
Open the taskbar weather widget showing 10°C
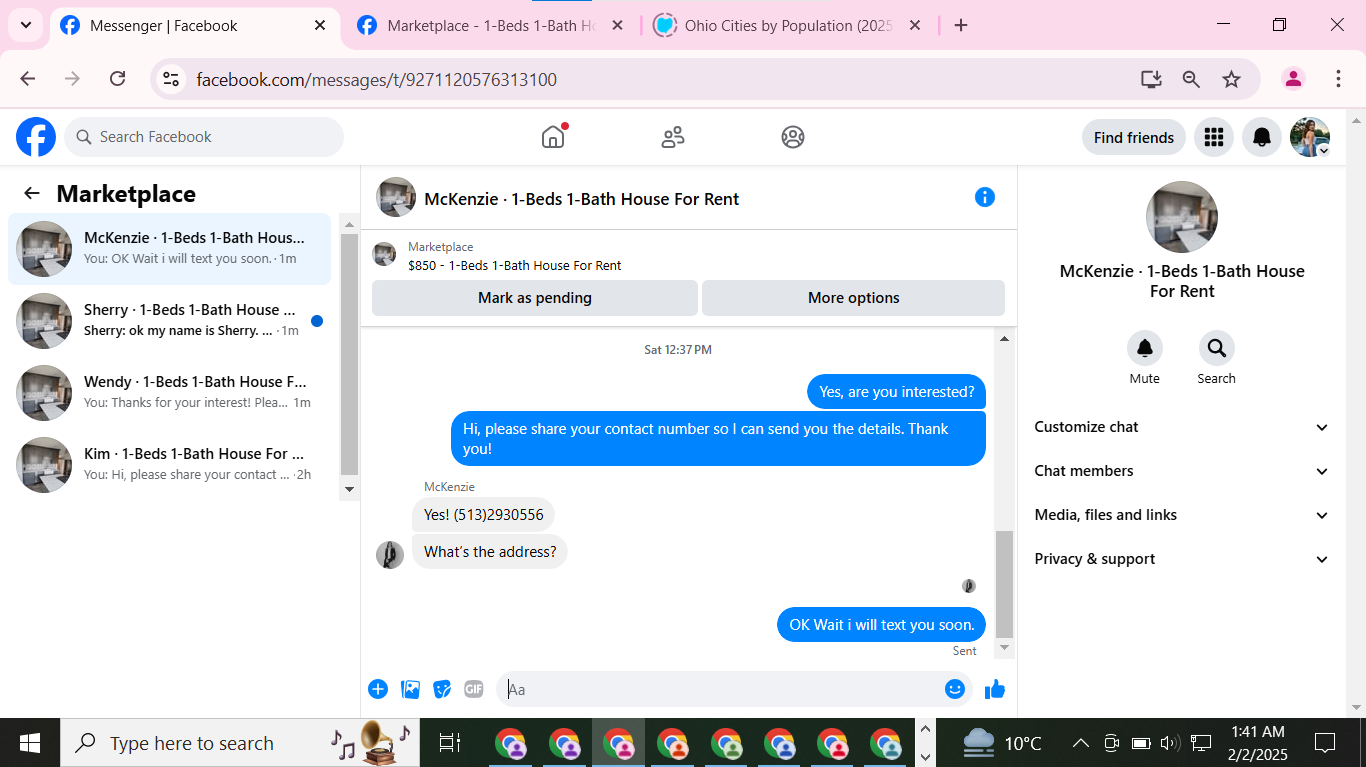(x=1002, y=743)
